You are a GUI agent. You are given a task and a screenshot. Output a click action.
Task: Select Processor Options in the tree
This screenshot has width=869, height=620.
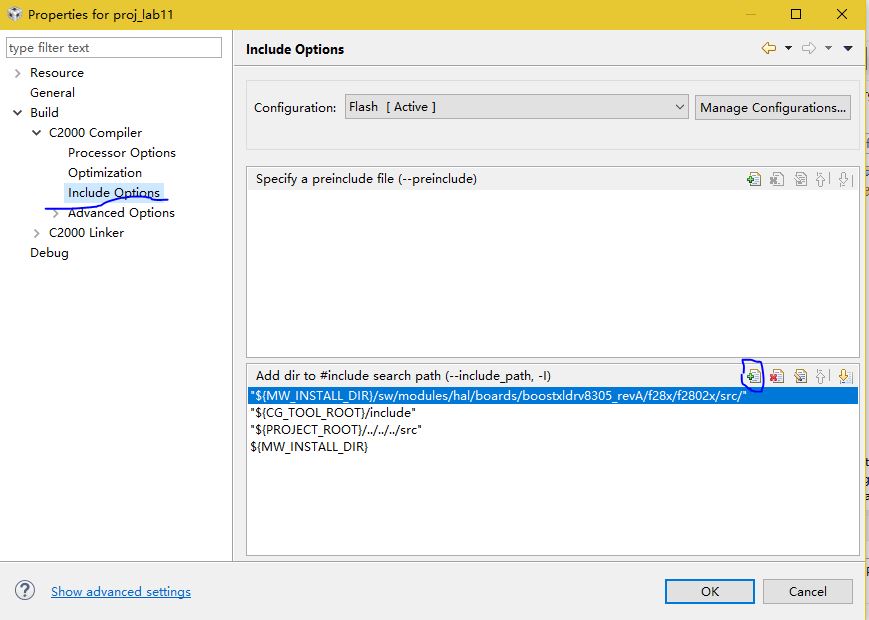pos(121,153)
